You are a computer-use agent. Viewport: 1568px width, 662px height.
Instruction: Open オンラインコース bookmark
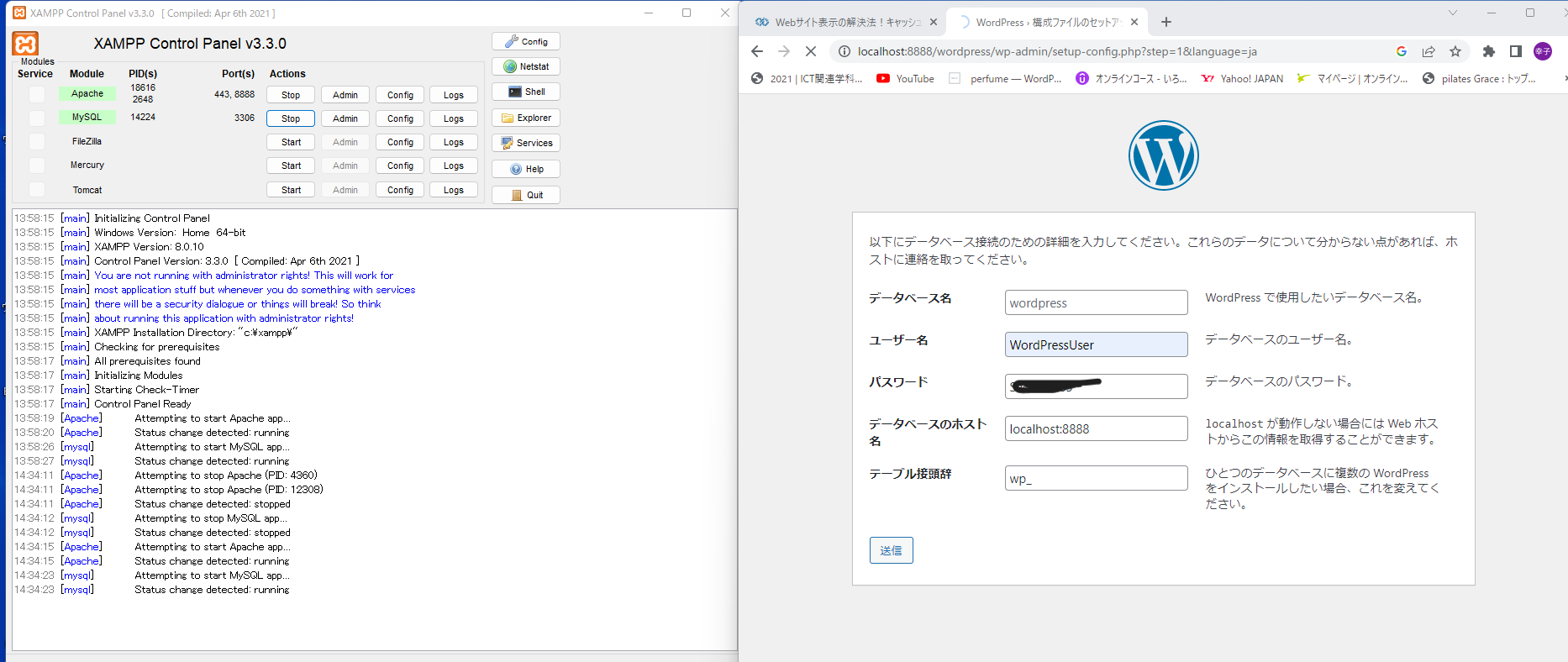click(x=1132, y=78)
